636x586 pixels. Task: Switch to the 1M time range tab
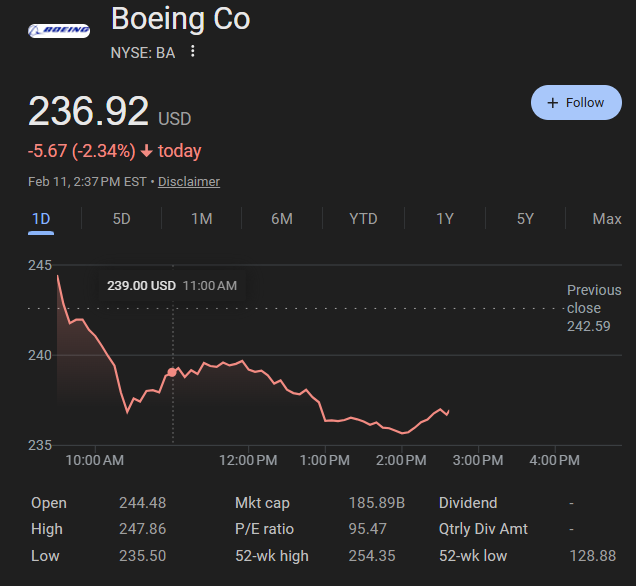coord(201,219)
